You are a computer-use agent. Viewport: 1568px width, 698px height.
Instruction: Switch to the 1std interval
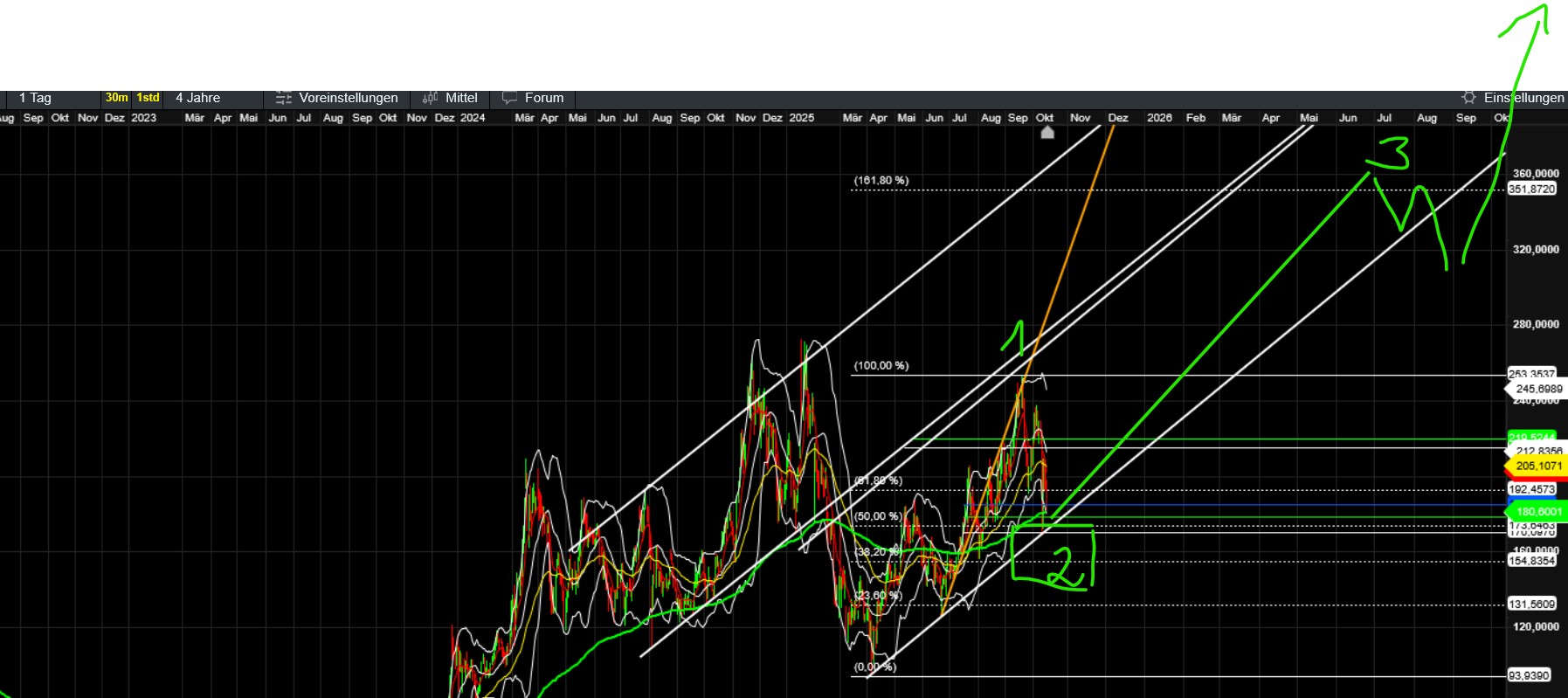coord(148,98)
